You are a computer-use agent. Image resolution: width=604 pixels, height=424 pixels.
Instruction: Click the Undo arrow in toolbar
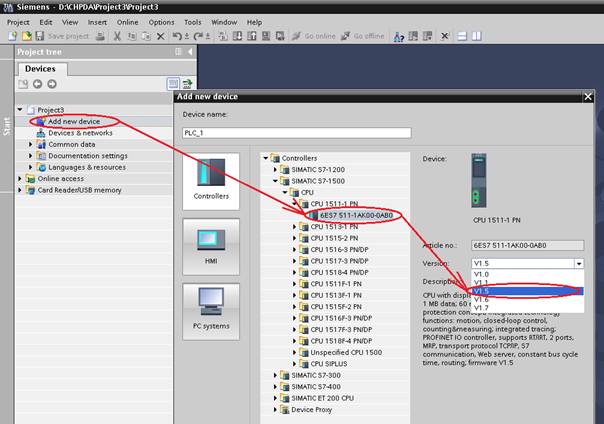tap(175, 36)
